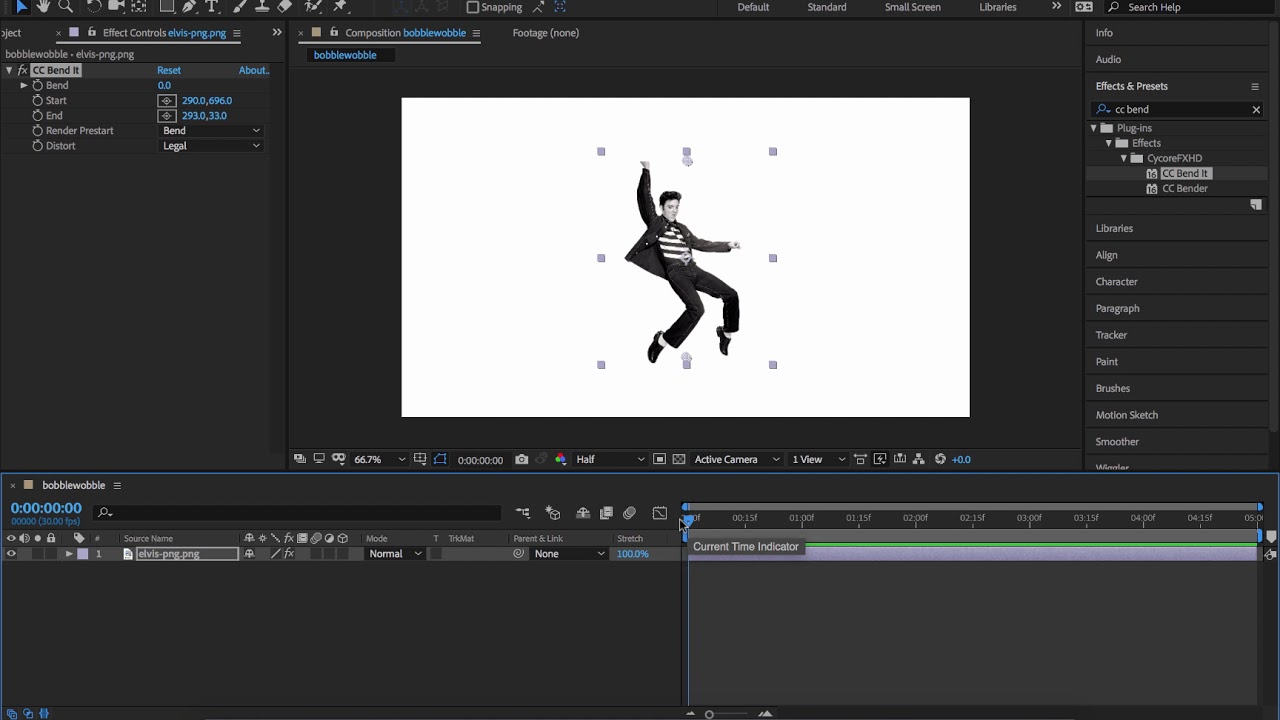Switch to the Default workspace

click(x=753, y=7)
